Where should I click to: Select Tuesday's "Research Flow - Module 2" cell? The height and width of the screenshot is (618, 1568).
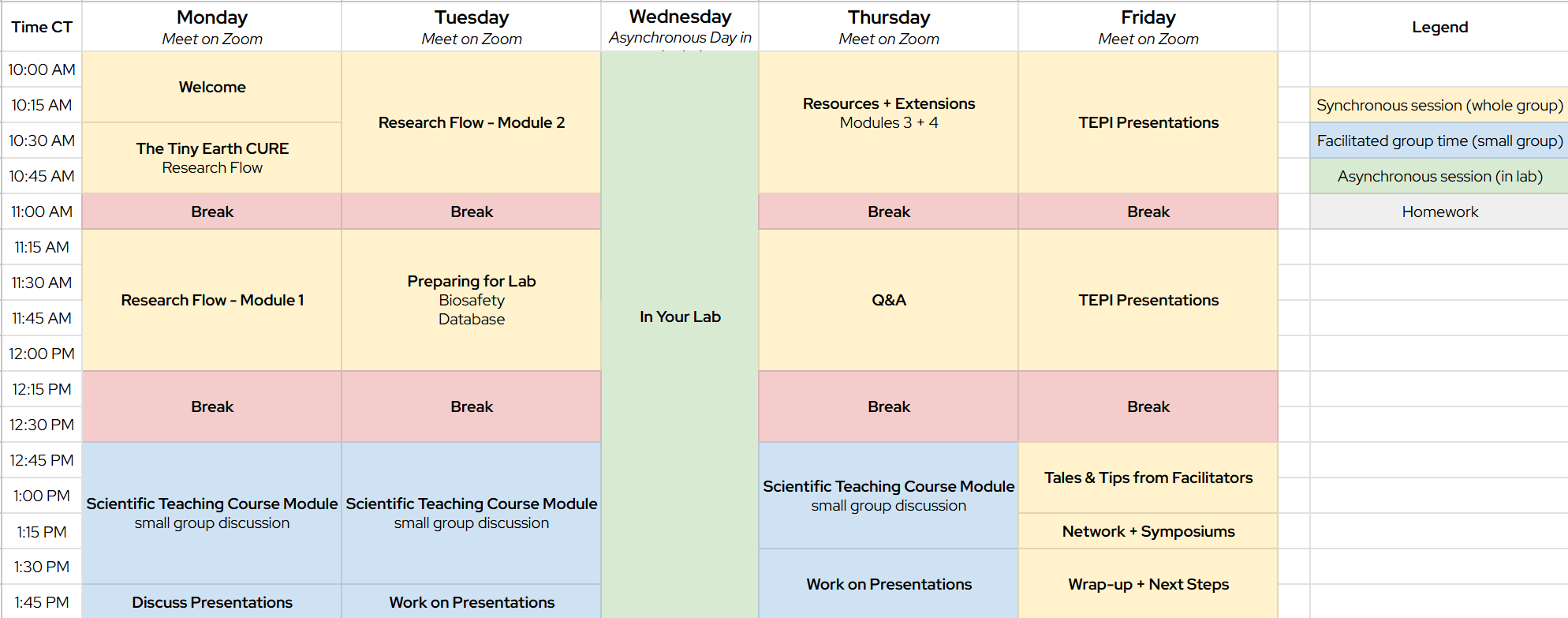[x=471, y=122]
